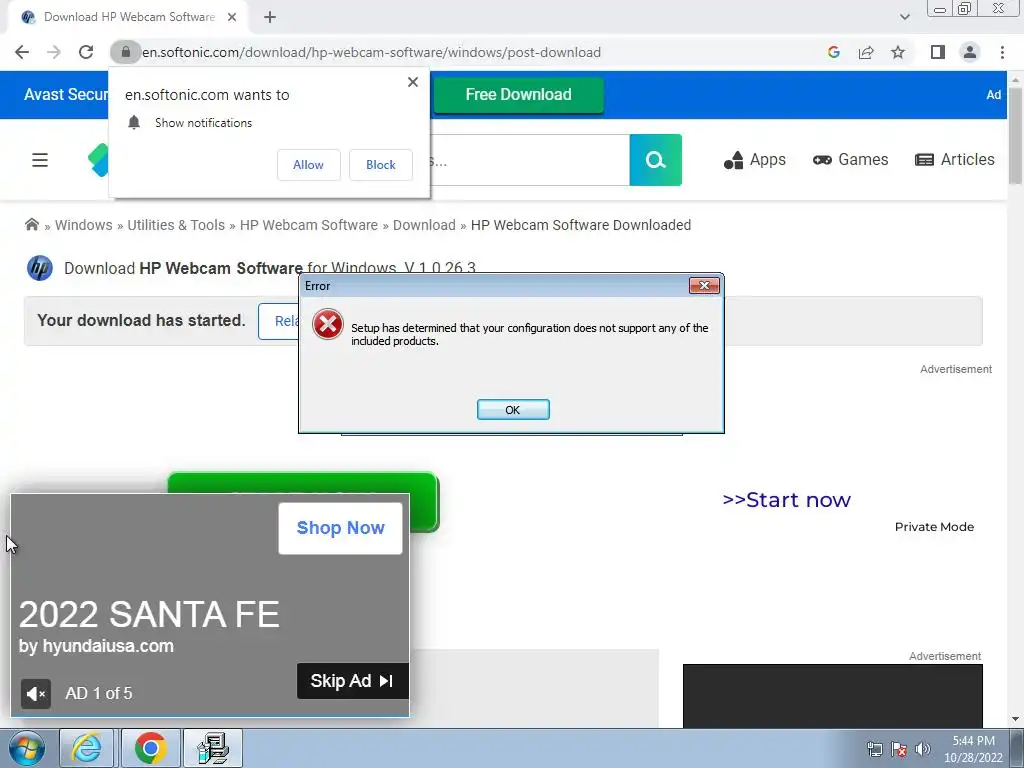Open Windows breadcrumb link

click(84, 225)
